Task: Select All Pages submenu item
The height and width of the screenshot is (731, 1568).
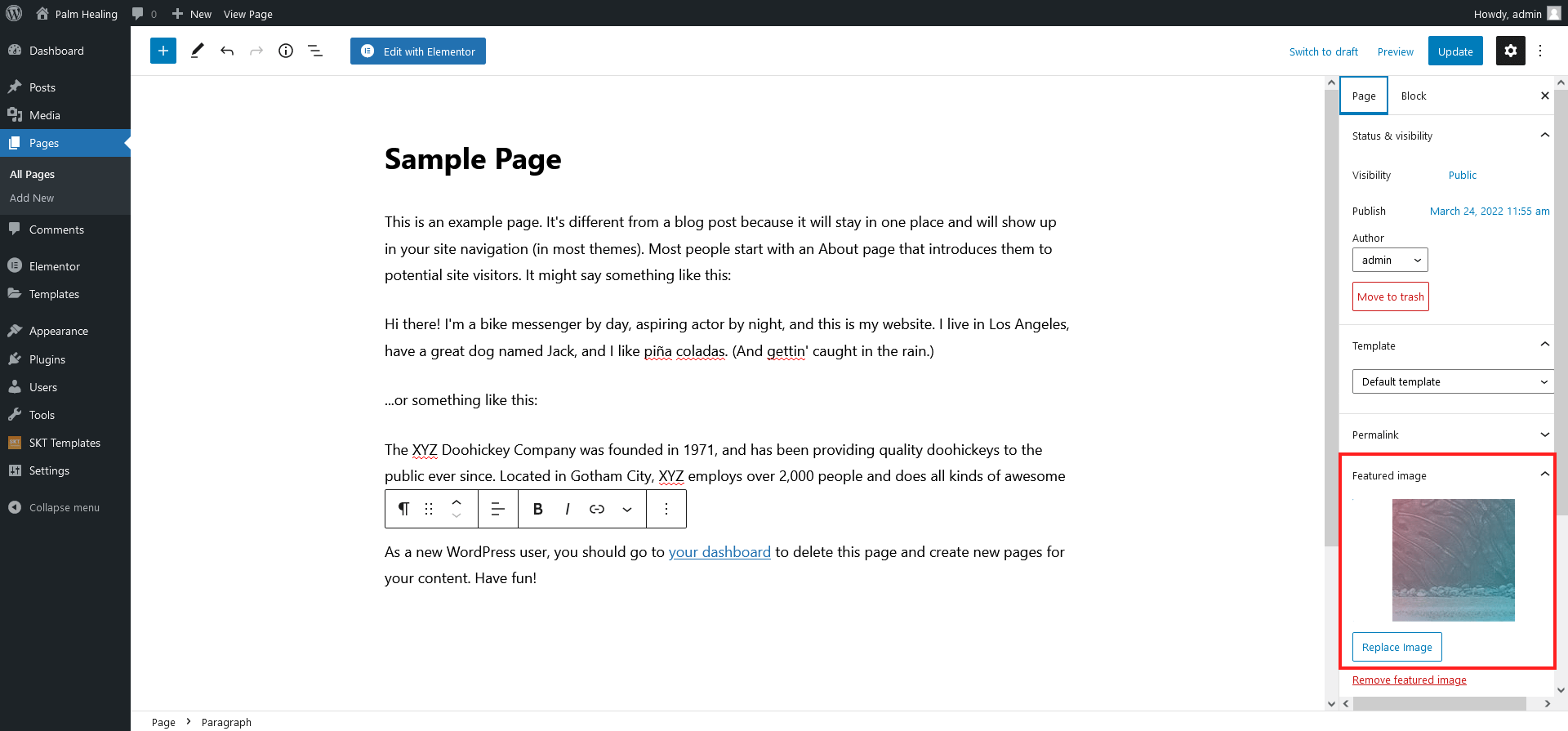Action: 32,174
